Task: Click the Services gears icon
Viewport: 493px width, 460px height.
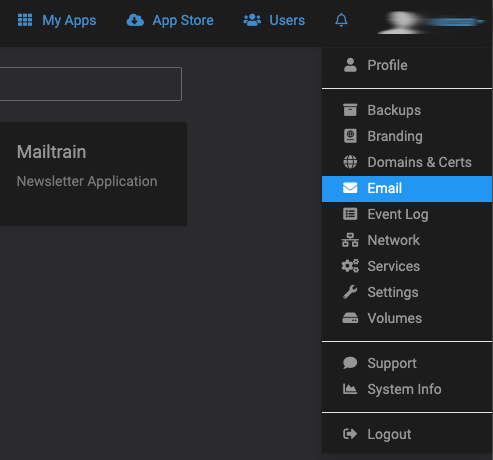Action: pyautogui.click(x=350, y=266)
